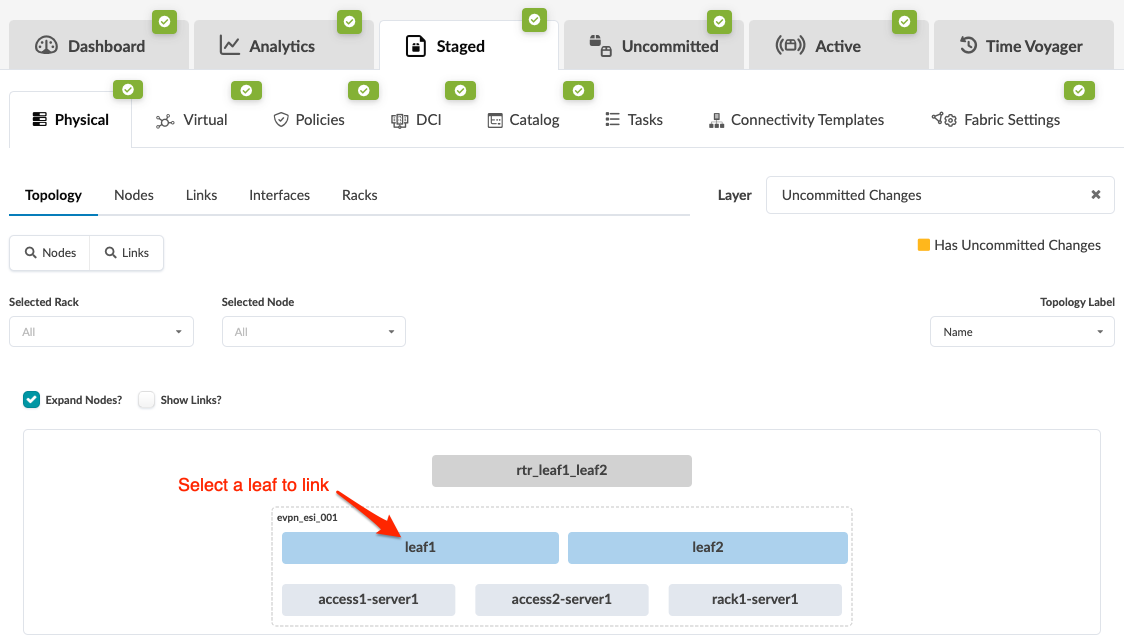The width and height of the screenshot is (1124, 644).
Task: Click the Connectivity Templates icon
Action: click(716, 120)
